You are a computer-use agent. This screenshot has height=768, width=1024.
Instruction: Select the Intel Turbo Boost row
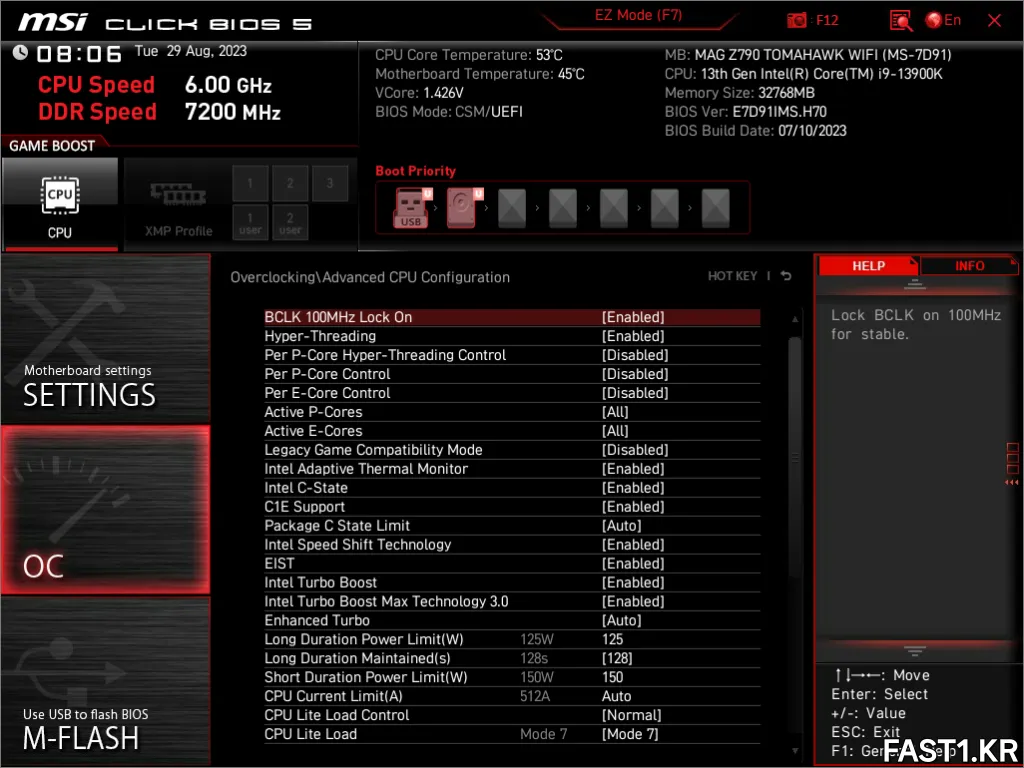pos(512,583)
